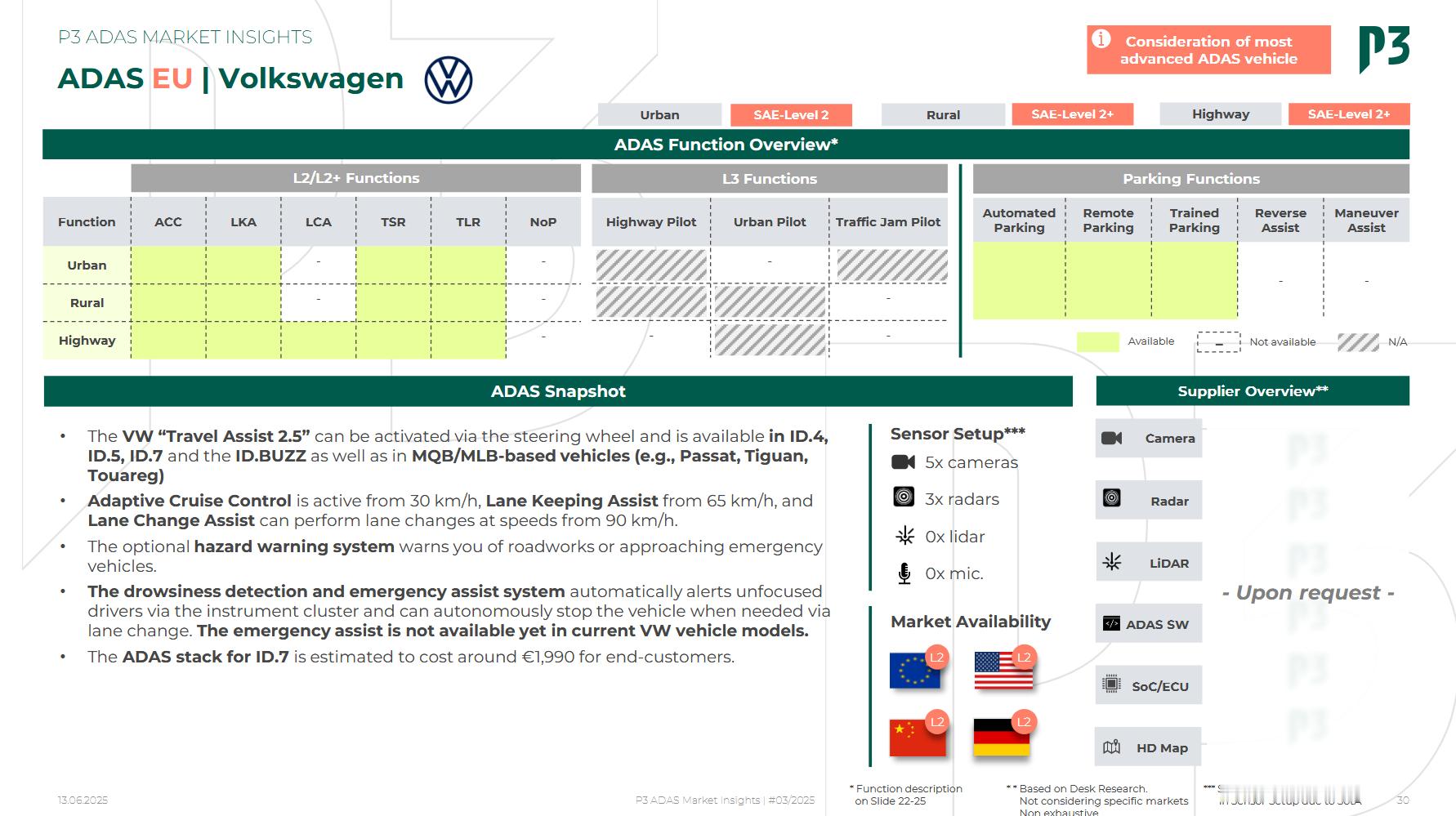Image resolution: width=1456 pixels, height=816 pixels.
Task: Click the Automated Parking column header
Action: point(1019,221)
